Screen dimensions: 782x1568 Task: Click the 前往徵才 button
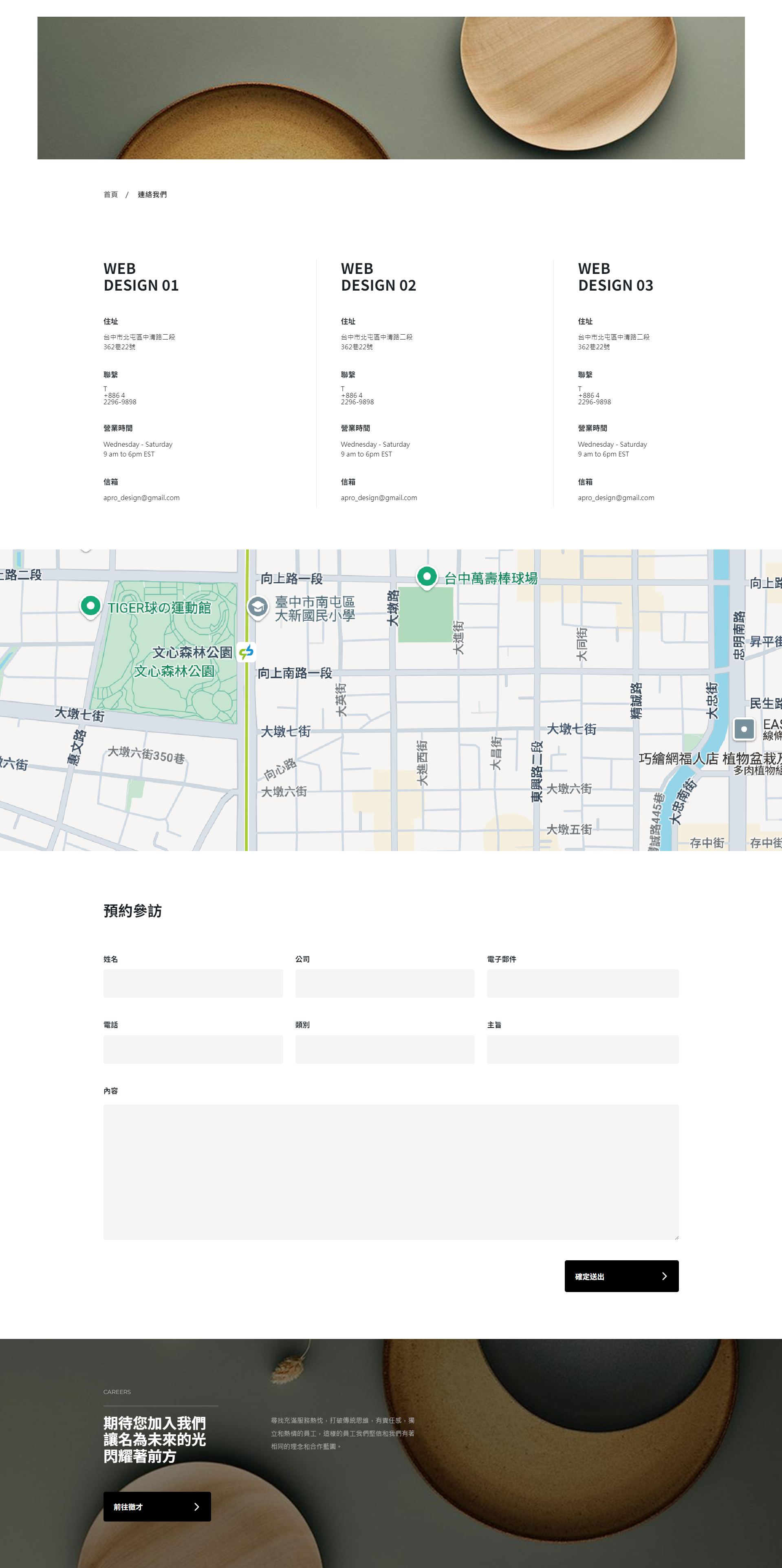157,1506
